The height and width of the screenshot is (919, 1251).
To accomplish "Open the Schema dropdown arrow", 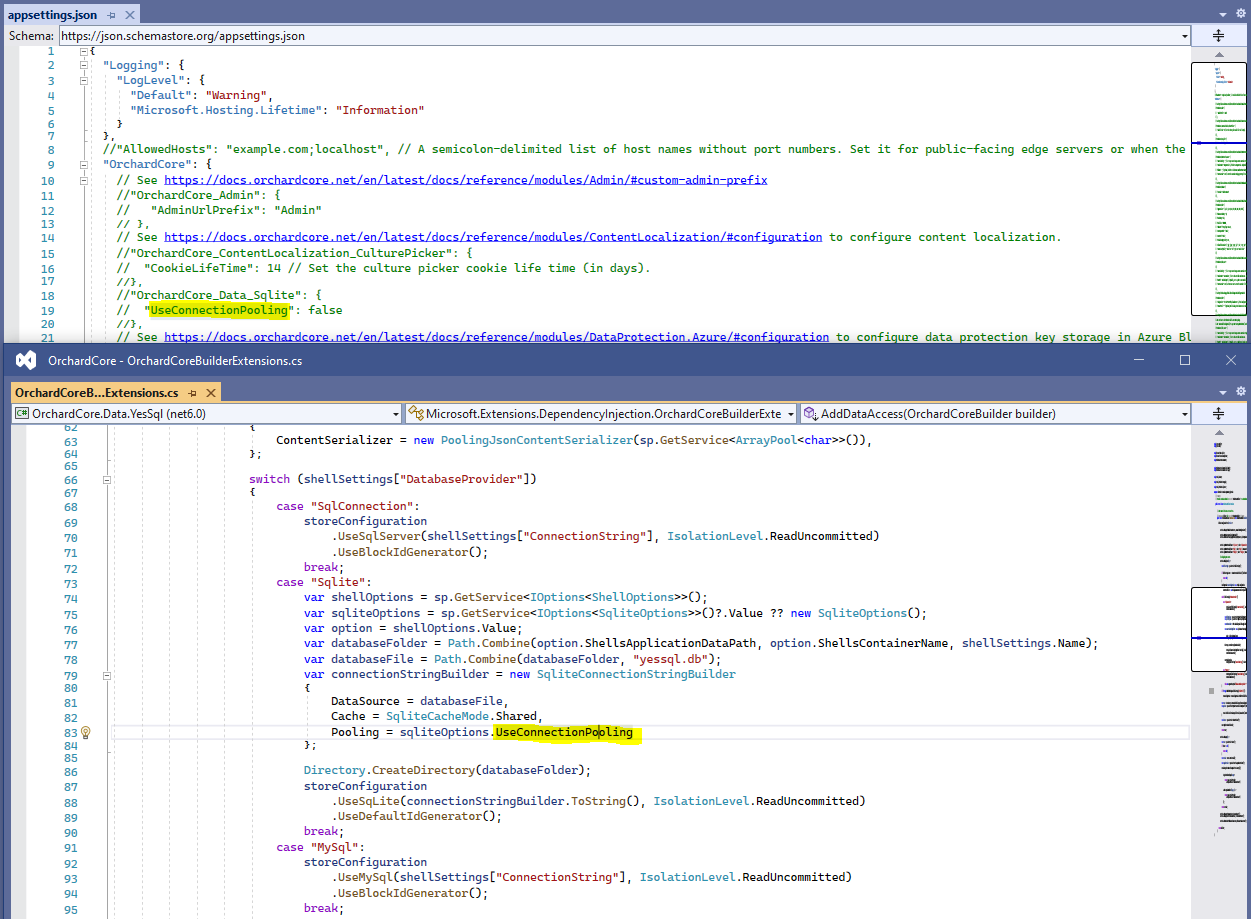I will pyautogui.click(x=1185, y=35).
